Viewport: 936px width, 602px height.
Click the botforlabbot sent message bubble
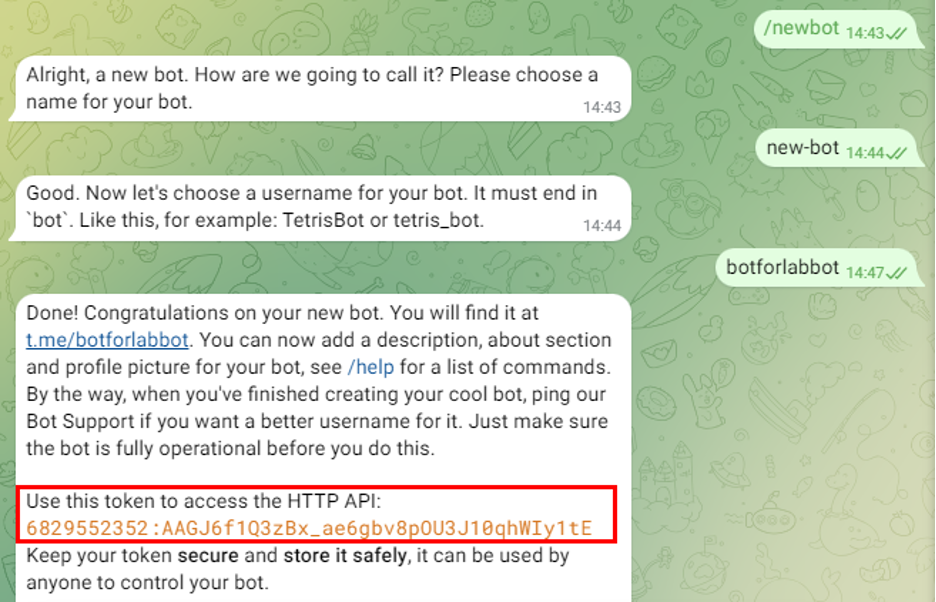[x=817, y=268]
